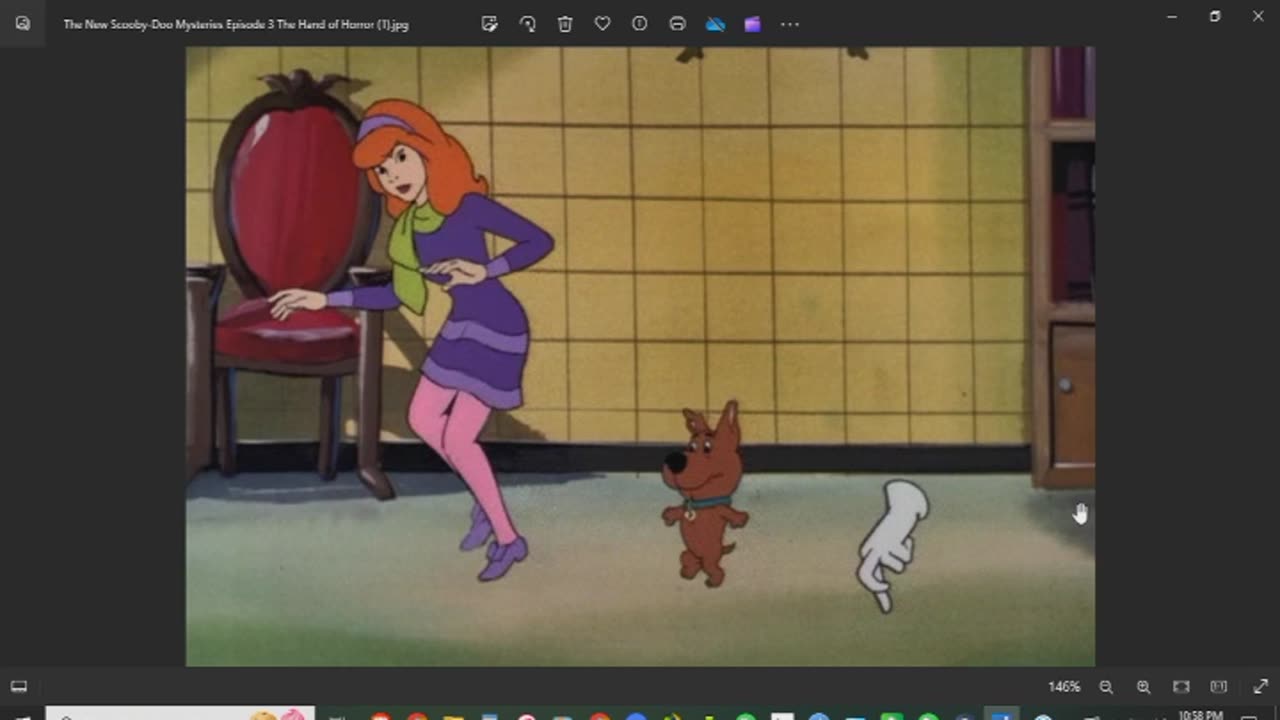
Task: Open the Photos gallery icon at top-left
Action: [23, 24]
